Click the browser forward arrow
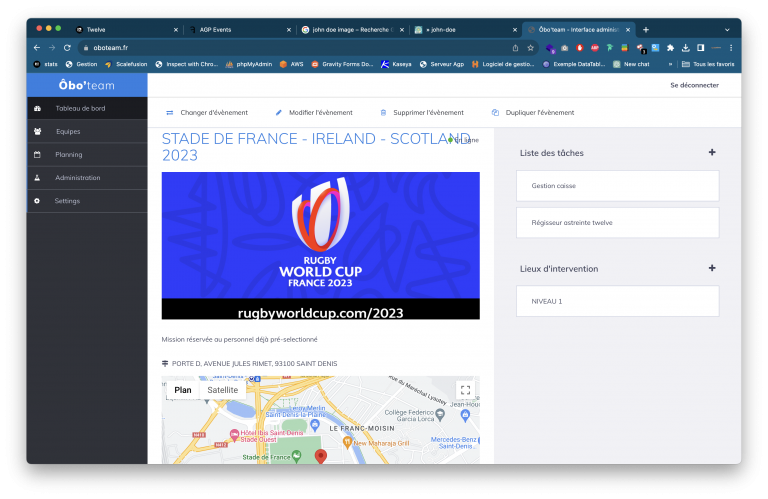 [52, 48]
